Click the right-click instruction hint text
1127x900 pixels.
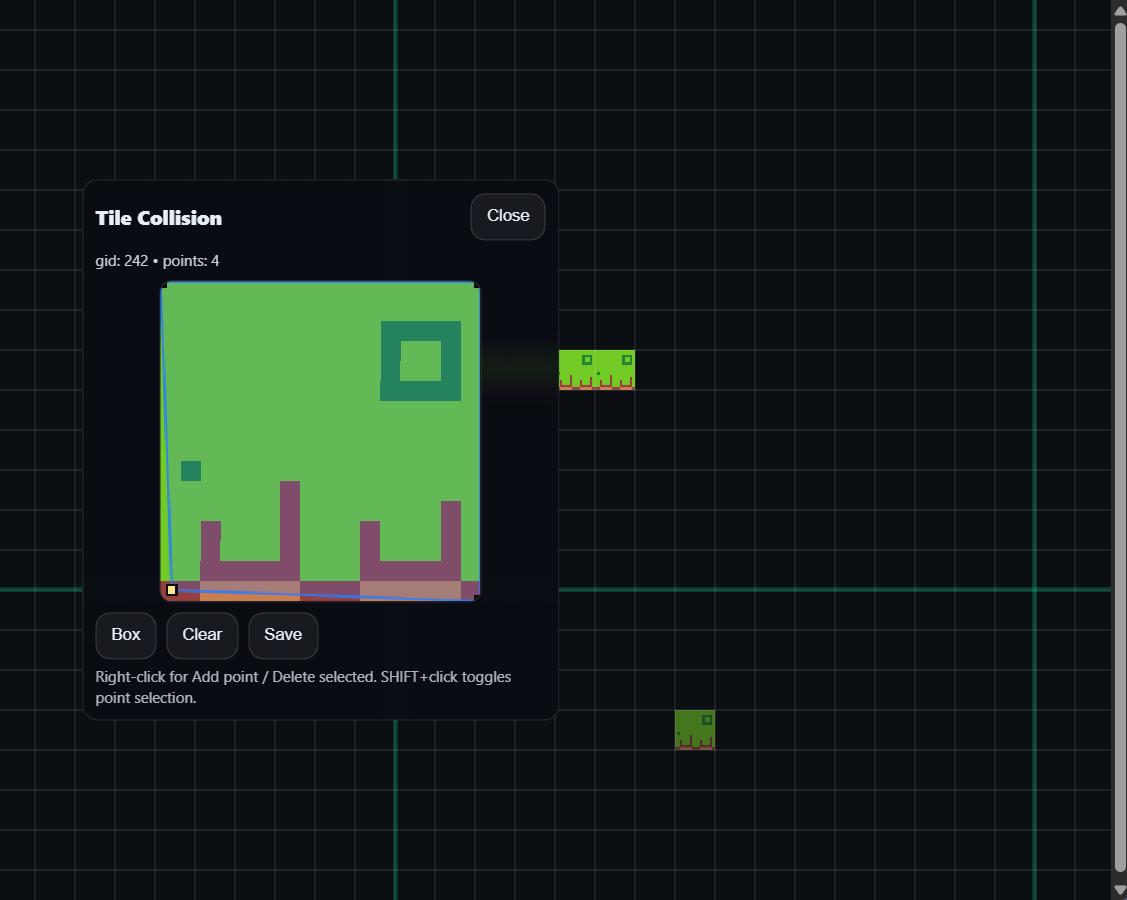tap(303, 687)
